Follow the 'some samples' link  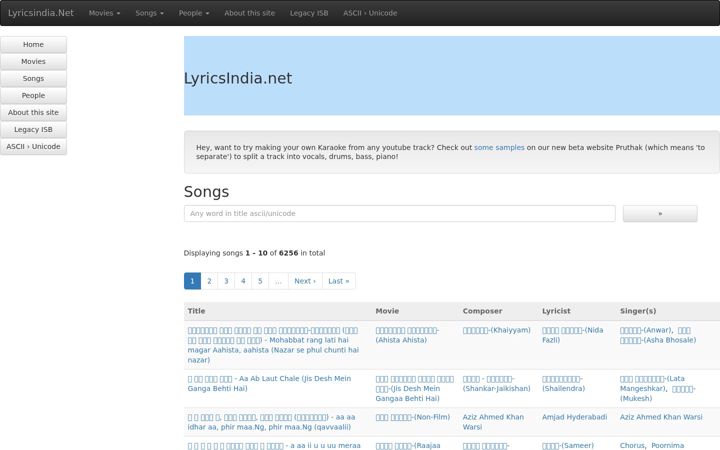499,147
